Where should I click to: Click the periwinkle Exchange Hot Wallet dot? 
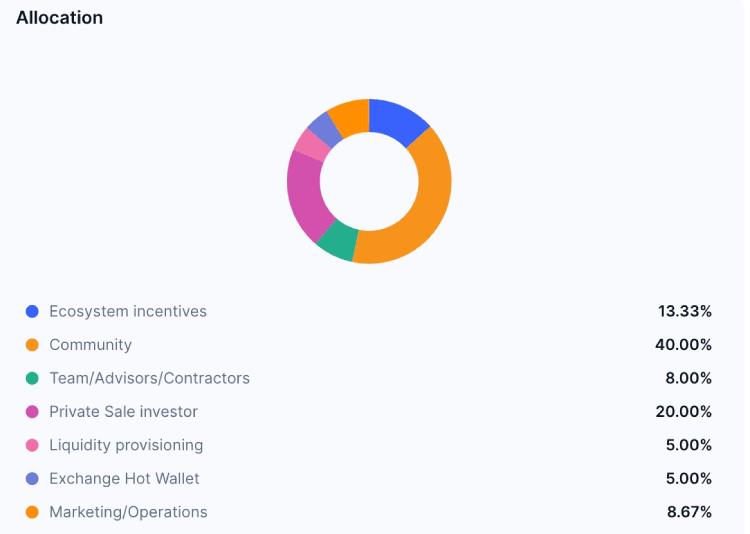tap(32, 479)
